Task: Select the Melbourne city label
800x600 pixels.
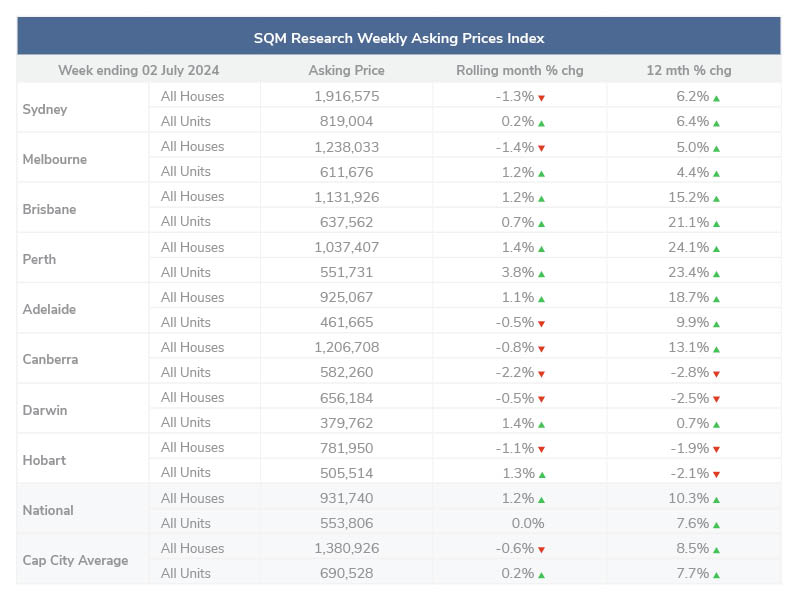Action: [x=55, y=159]
